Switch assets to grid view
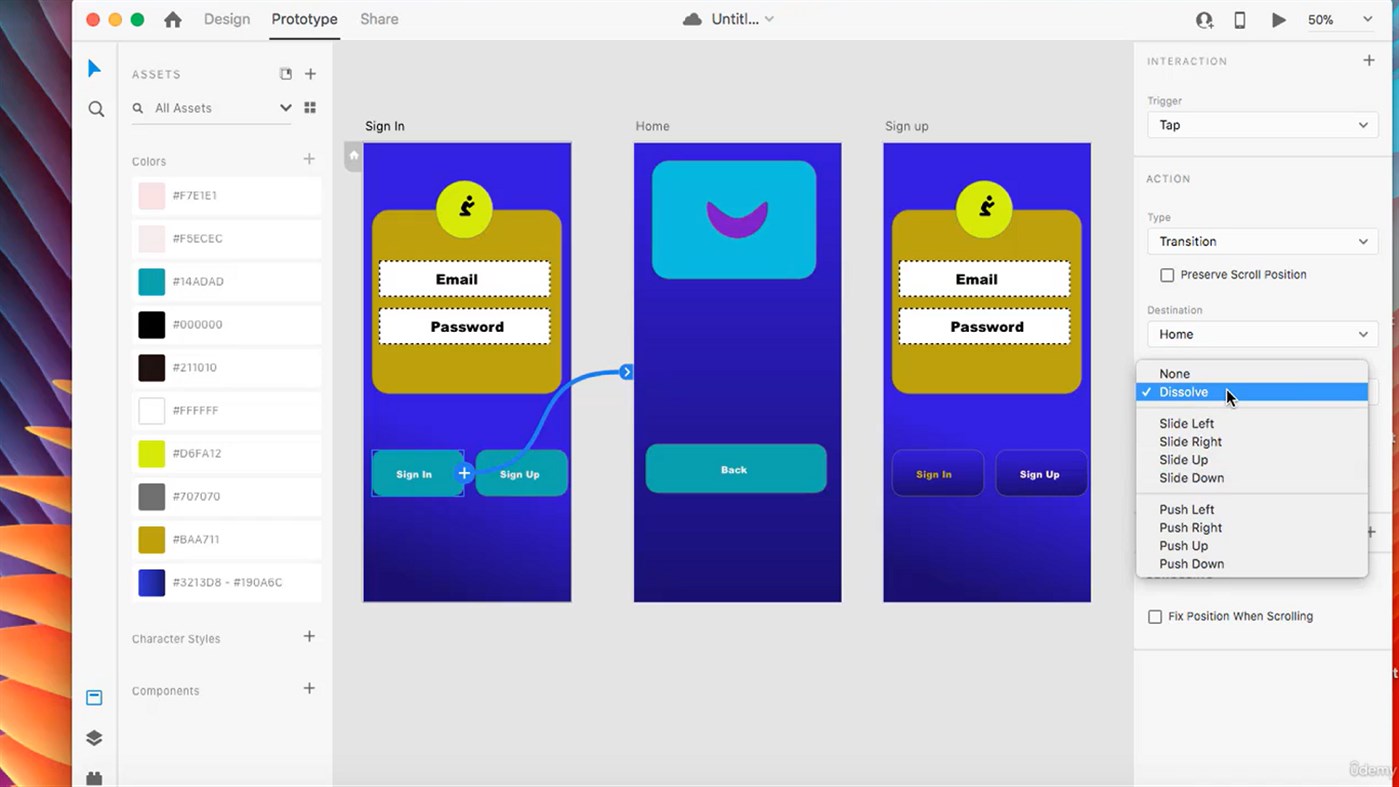Screen dimensions: 1399x787 coord(310,107)
